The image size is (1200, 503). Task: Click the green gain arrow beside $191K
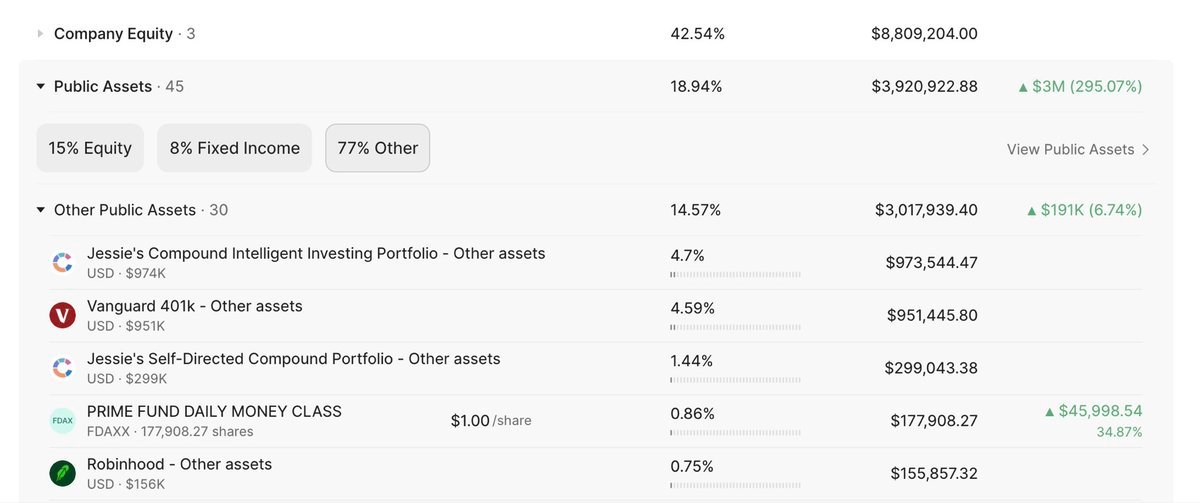[1031, 211]
